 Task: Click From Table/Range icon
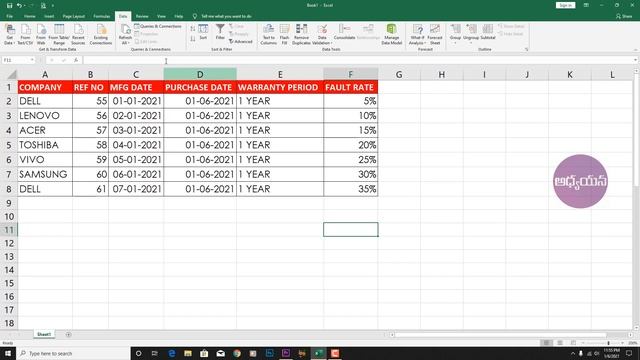click(59, 35)
